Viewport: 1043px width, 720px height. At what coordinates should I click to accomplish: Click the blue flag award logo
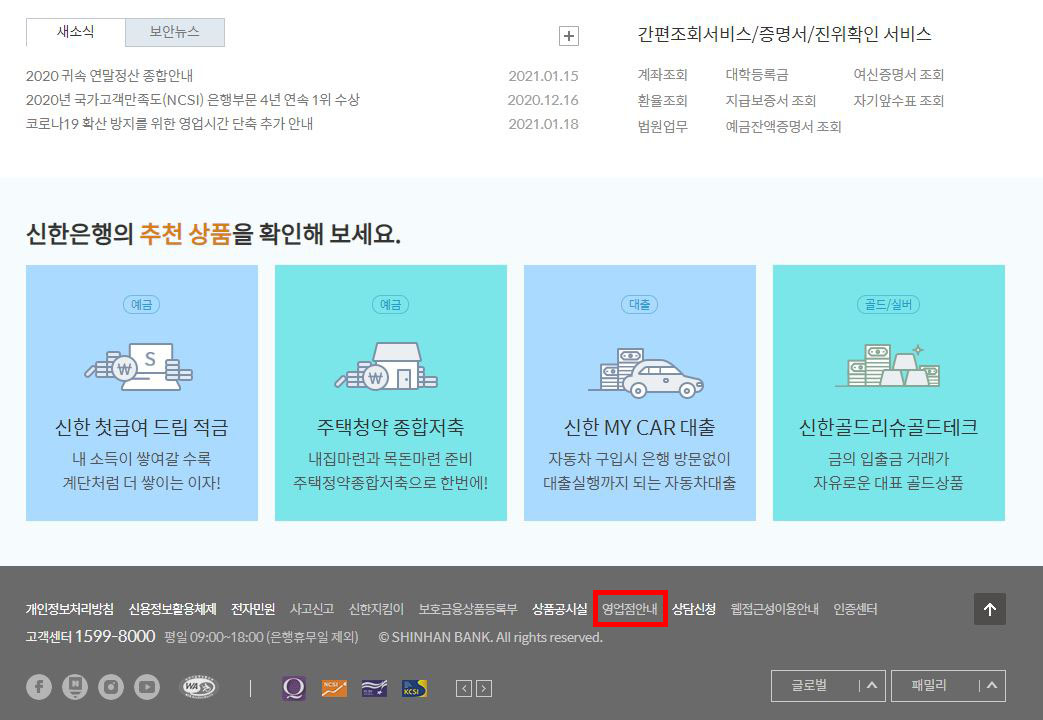(374, 688)
